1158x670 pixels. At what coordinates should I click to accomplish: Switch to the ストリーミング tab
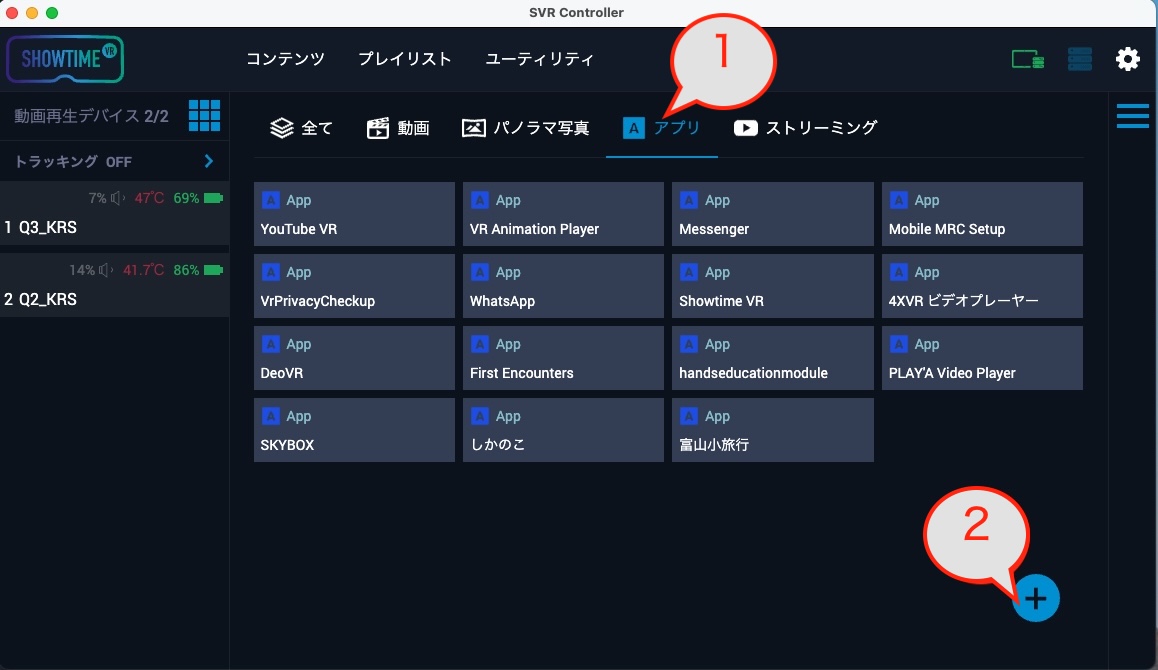point(806,128)
